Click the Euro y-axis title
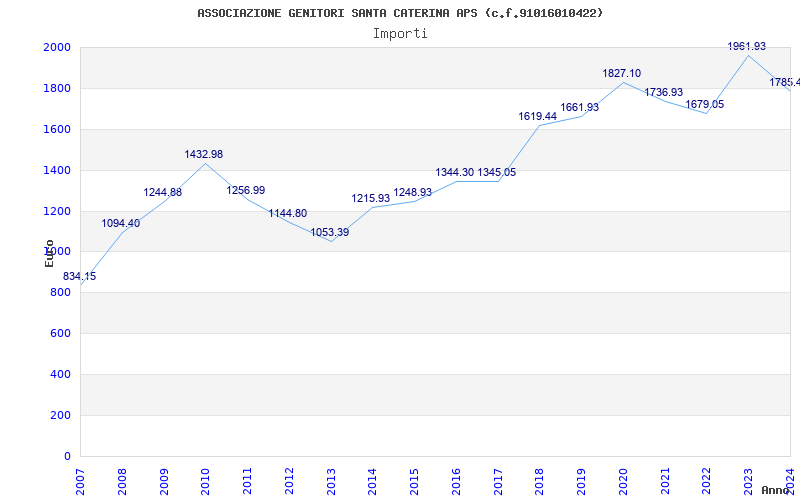This screenshot has width=800, height=500. pyautogui.click(x=49, y=253)
